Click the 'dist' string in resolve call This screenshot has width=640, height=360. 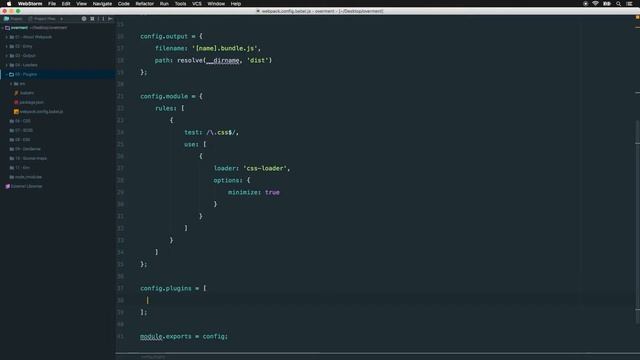(258, 60)
